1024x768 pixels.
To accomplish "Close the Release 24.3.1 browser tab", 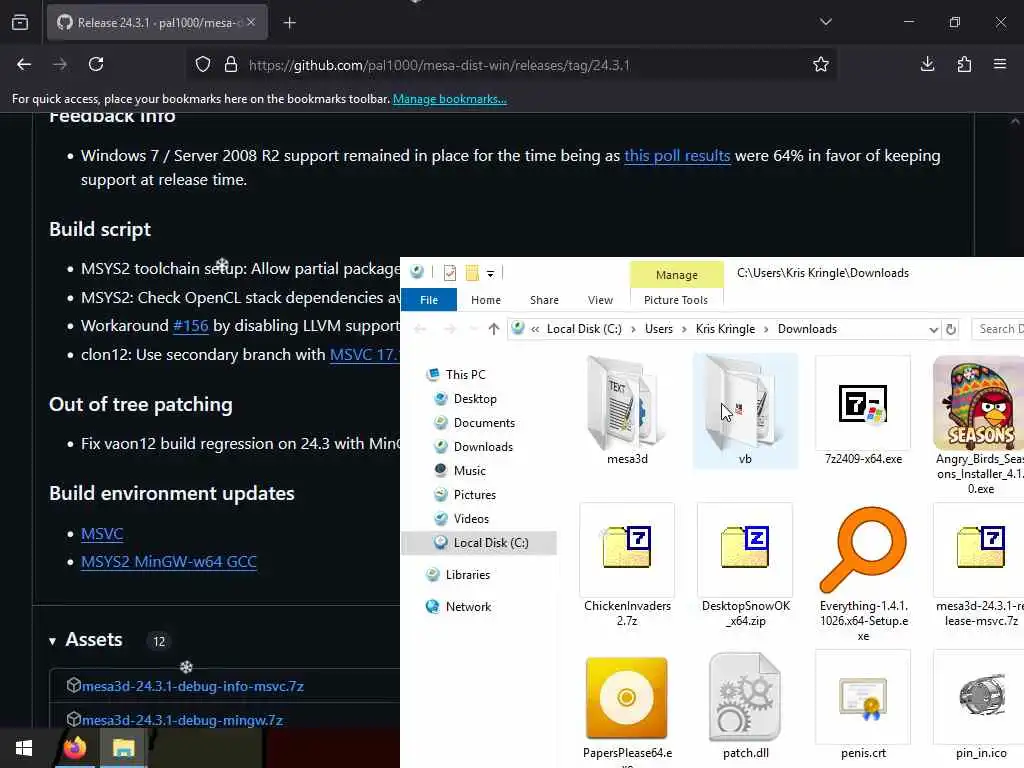I will point(251,22).
